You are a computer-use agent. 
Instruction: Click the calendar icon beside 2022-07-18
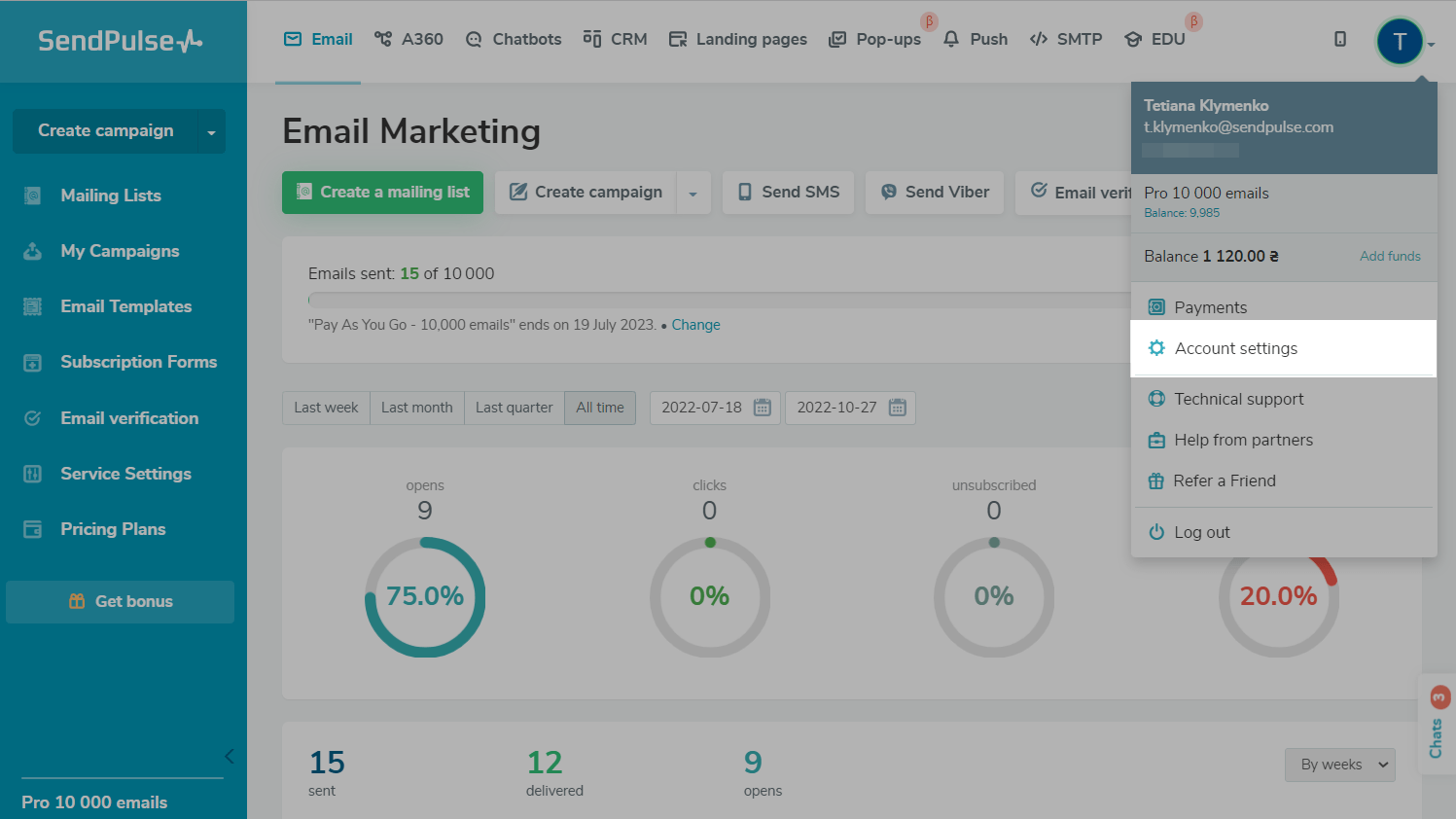tap(763, 408)
